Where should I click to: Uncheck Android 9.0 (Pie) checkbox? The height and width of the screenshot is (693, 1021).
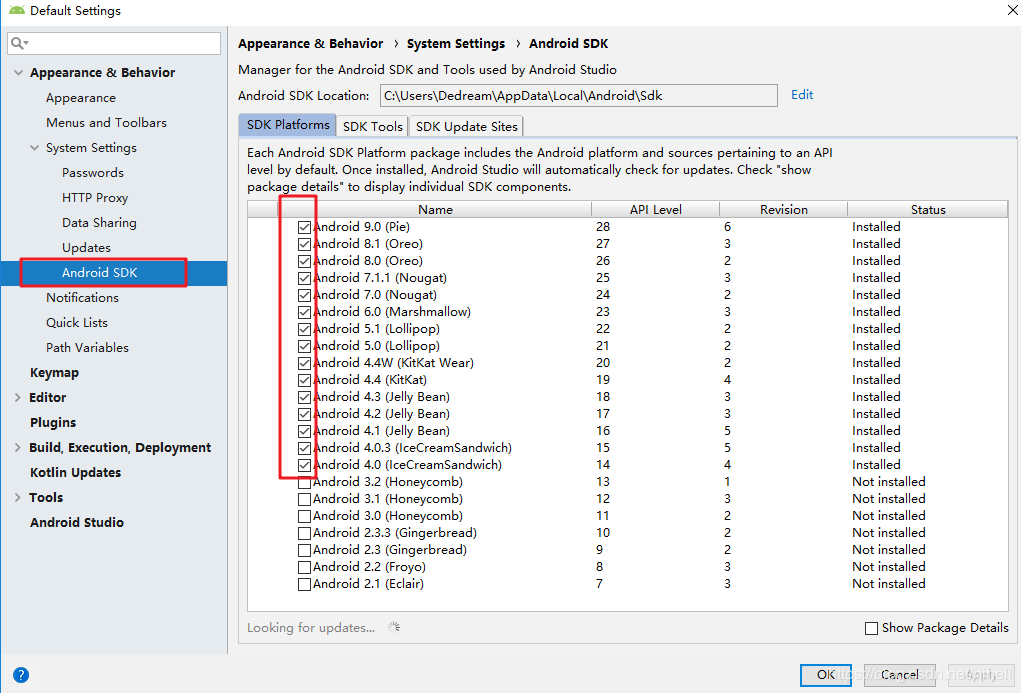pyautogui.click(x=304, y=227)
